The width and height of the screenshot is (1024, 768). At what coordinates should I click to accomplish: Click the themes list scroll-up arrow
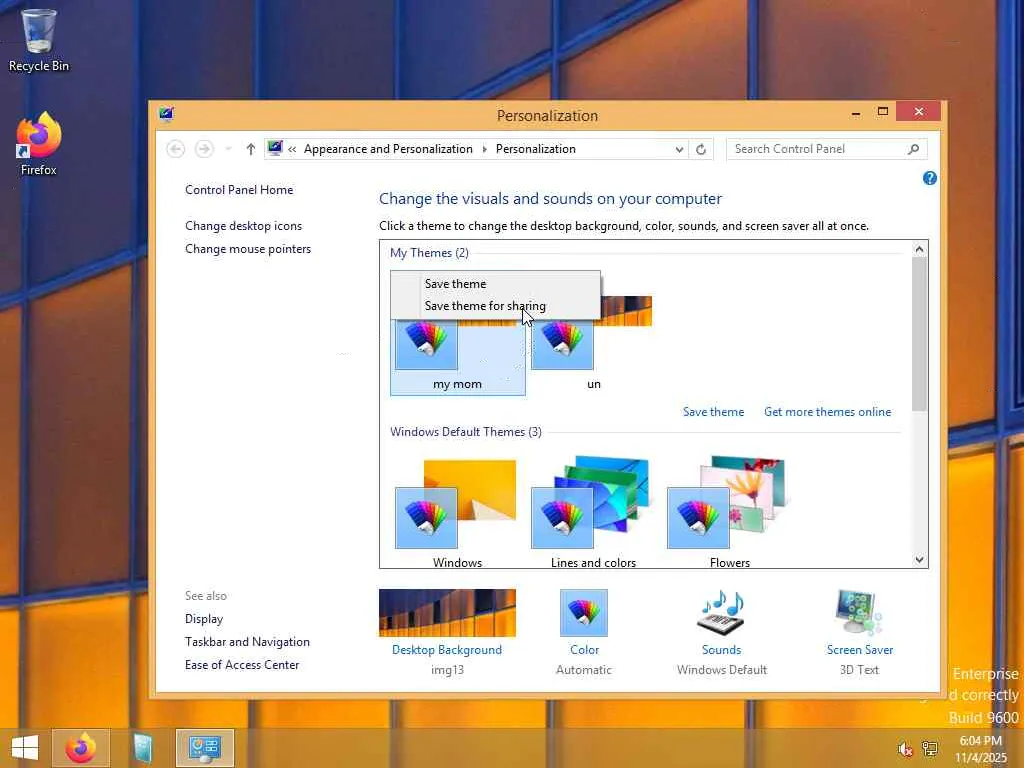tap(920, 249)
